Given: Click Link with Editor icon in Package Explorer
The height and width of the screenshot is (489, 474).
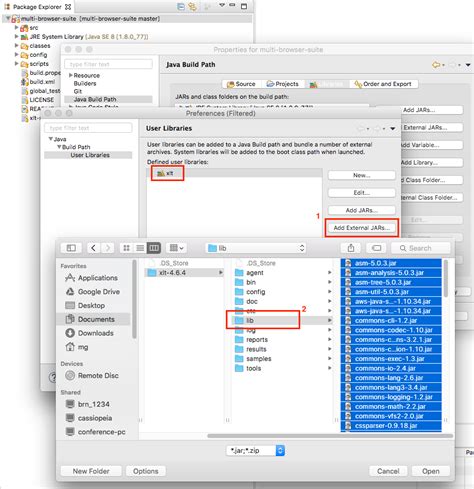Looking at the screenshot, I should [x=192, y=6].
